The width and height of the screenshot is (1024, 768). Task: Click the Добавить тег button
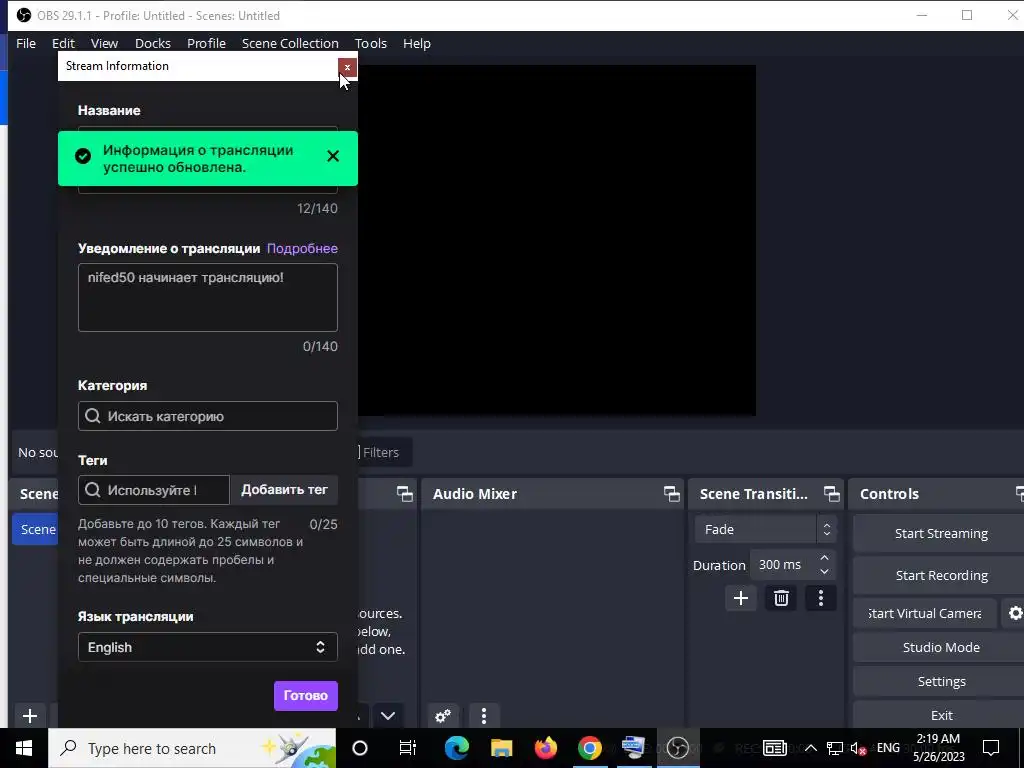tap(284, 490)
